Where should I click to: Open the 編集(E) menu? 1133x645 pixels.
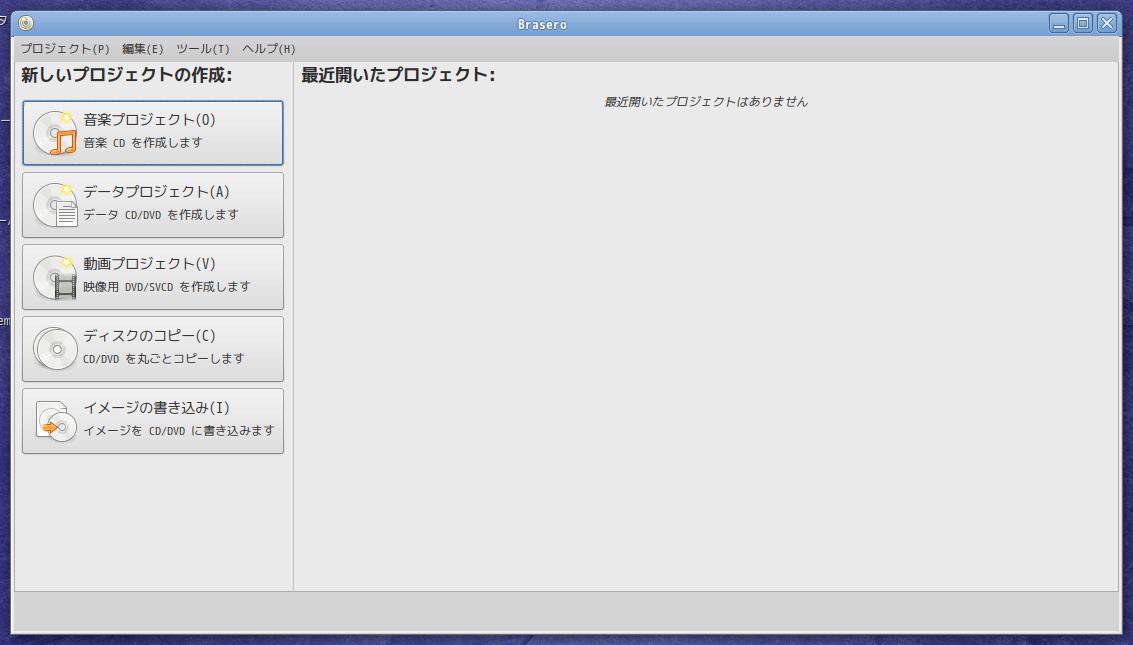tap(143, 49)
